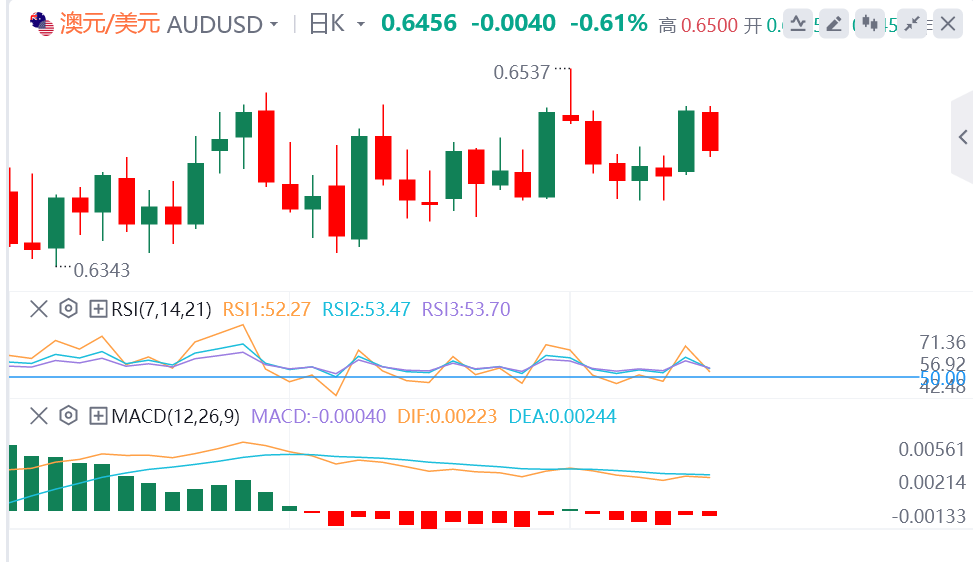Click the RSI2:53.47 value

click(366, 309)
